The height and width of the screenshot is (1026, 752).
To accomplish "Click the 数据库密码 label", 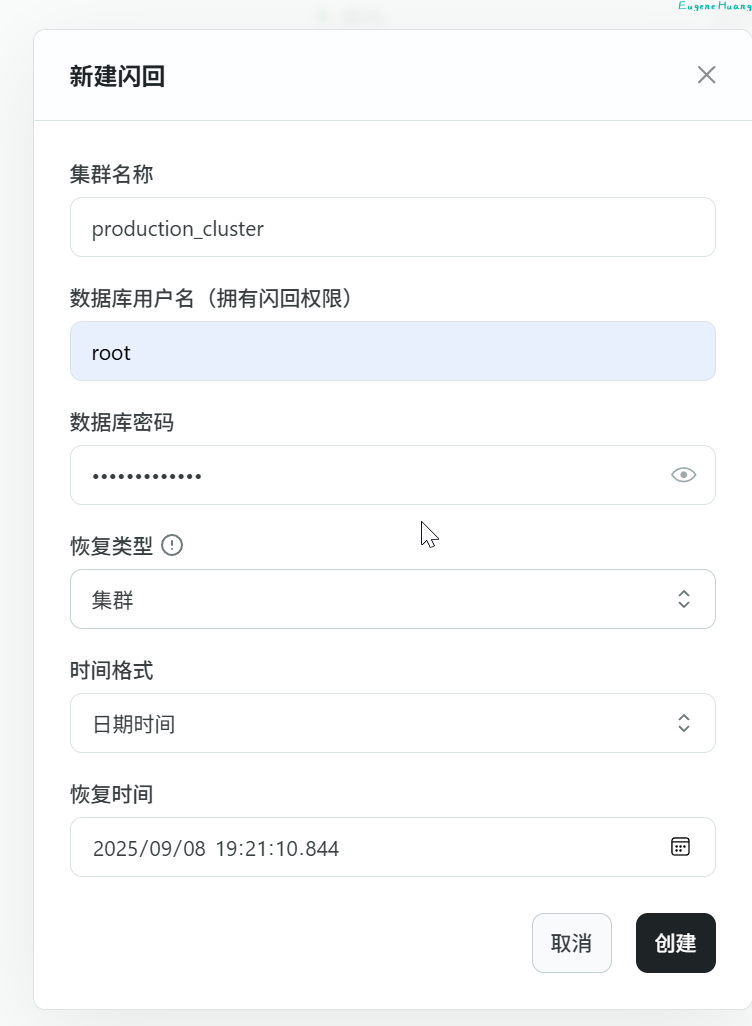I will pyautogui.click(x=121, y=423).
